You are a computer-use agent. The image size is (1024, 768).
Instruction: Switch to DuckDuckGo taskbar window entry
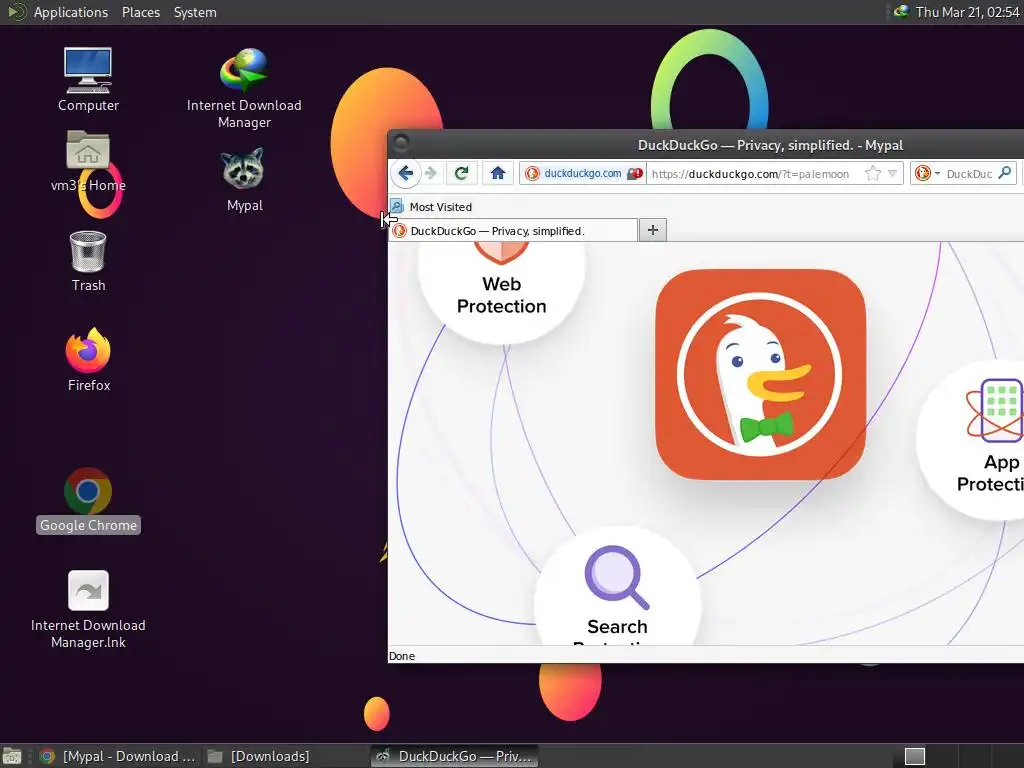(x=455, y=756)
